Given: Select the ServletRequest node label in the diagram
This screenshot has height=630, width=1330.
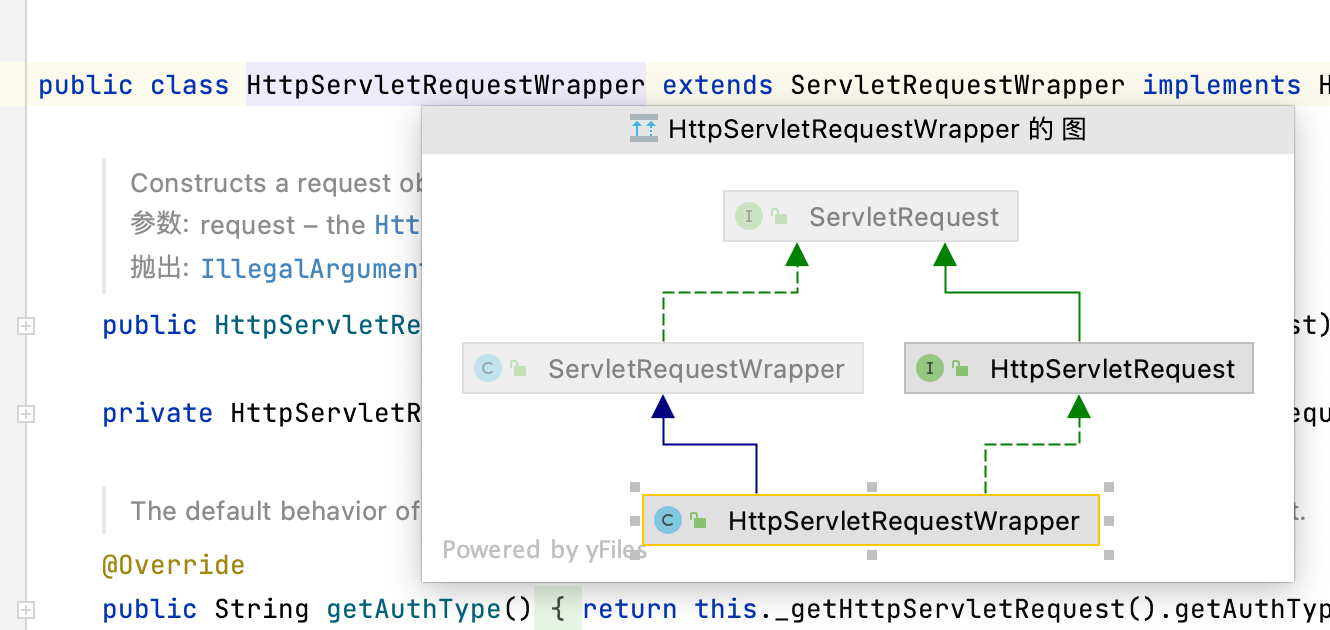Looking at the screenshot, I should pyautogui.click(x=903, y=217).
